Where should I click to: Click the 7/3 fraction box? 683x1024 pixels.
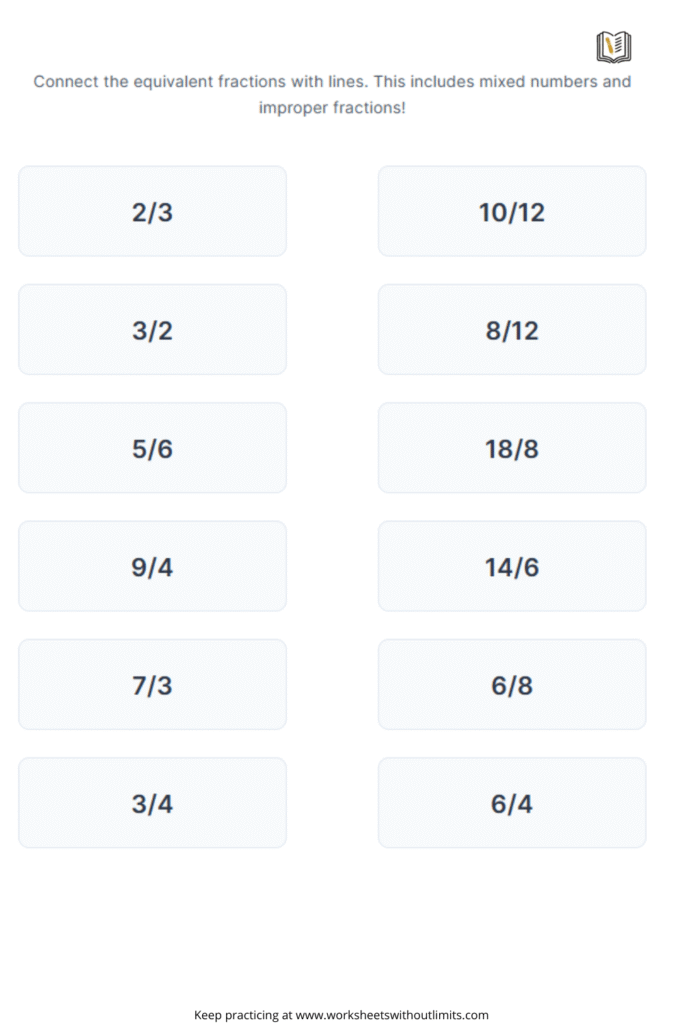(152, 684)
